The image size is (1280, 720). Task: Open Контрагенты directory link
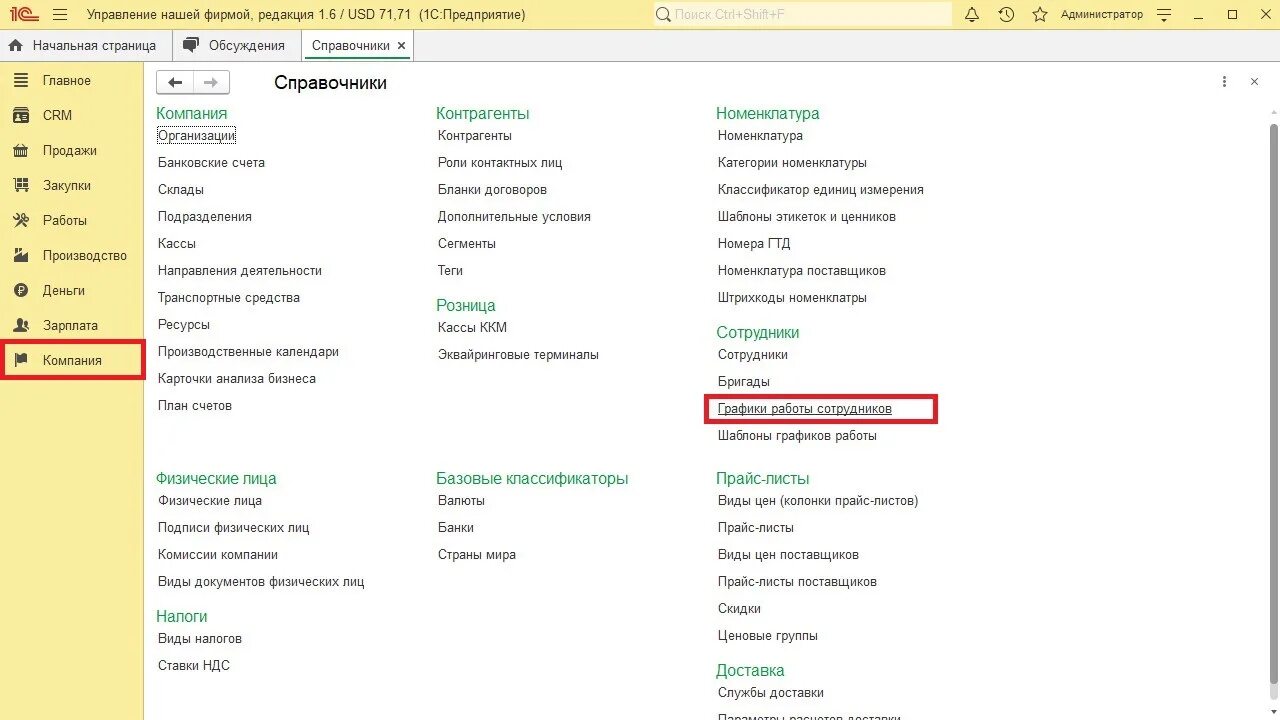coord(475,135)
